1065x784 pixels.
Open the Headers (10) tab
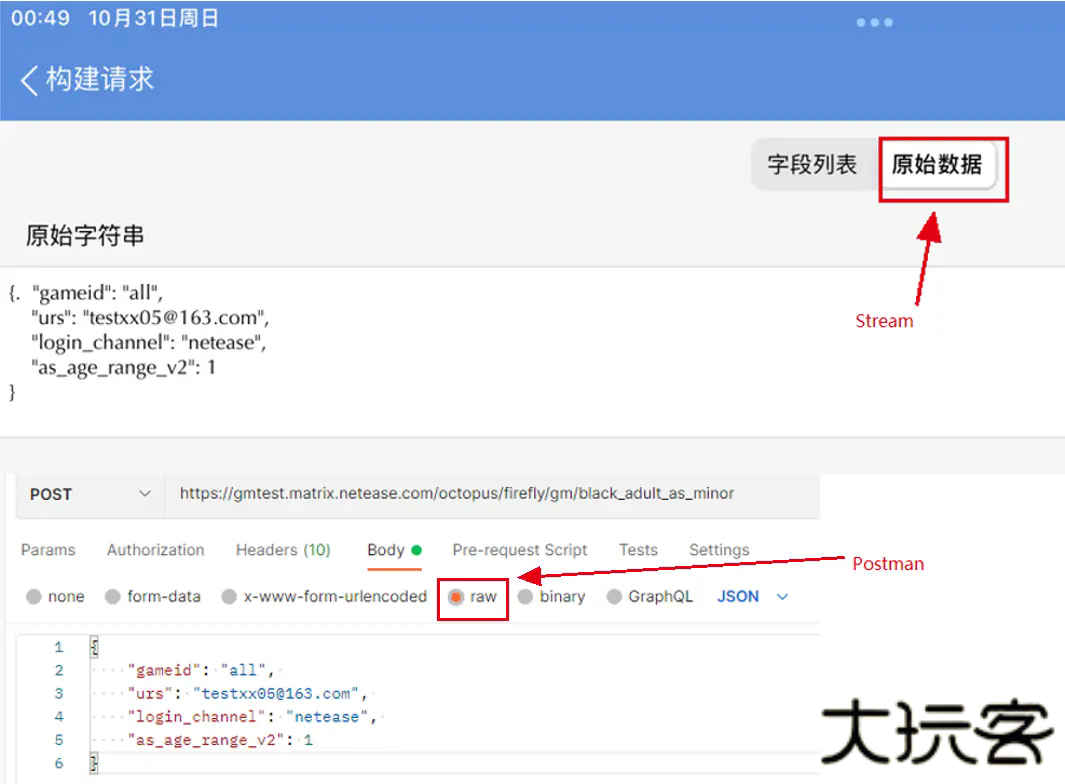coord(283,550)
